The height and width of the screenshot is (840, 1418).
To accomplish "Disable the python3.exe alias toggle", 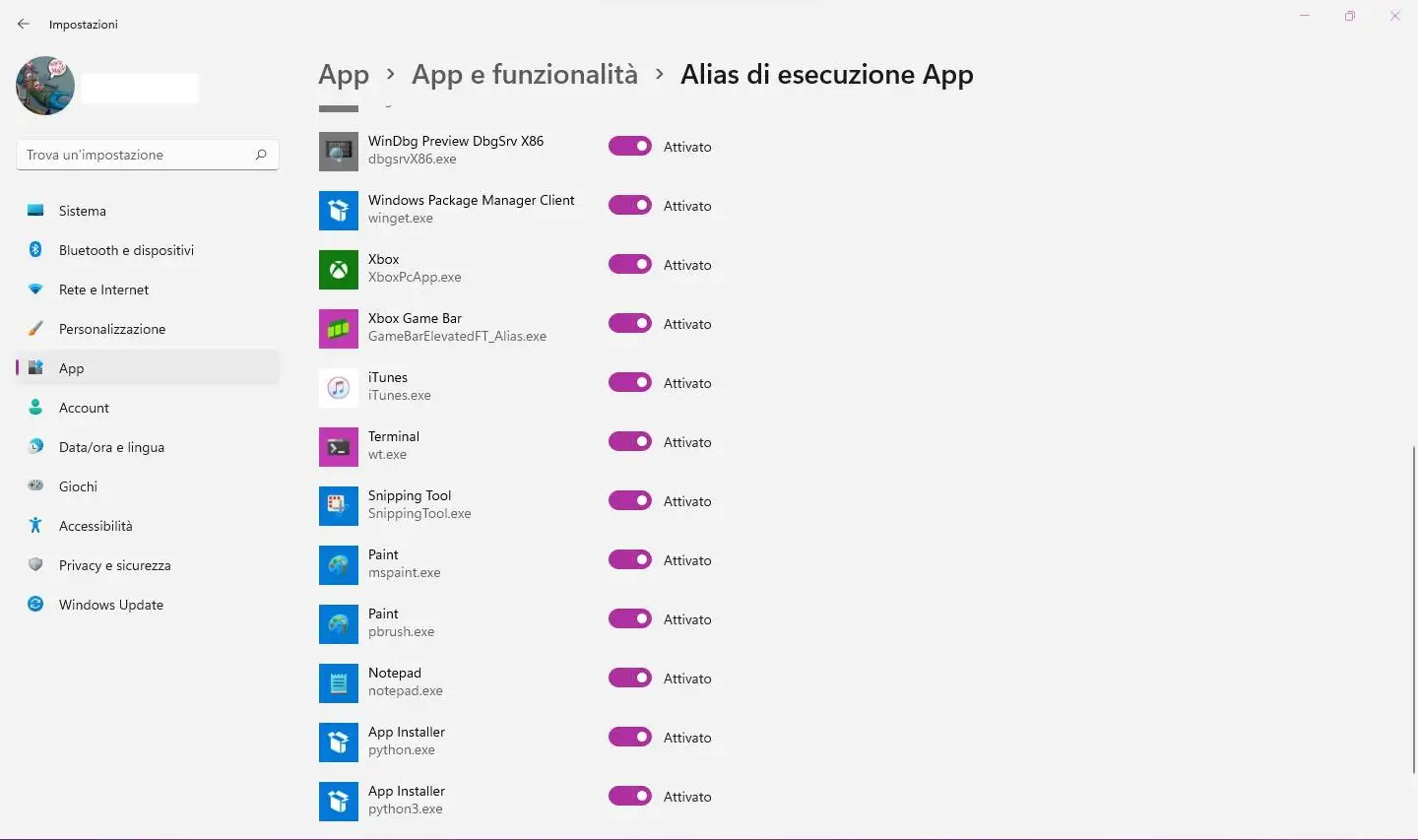I will 630,796.
